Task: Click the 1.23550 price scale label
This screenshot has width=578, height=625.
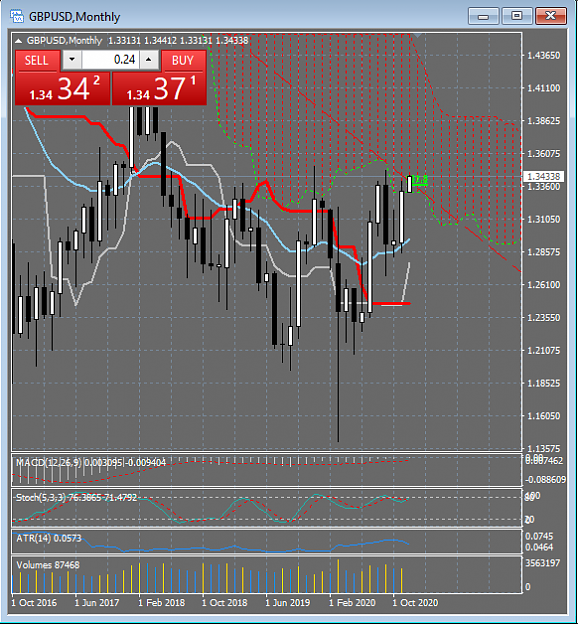Action: click(544, 318)
